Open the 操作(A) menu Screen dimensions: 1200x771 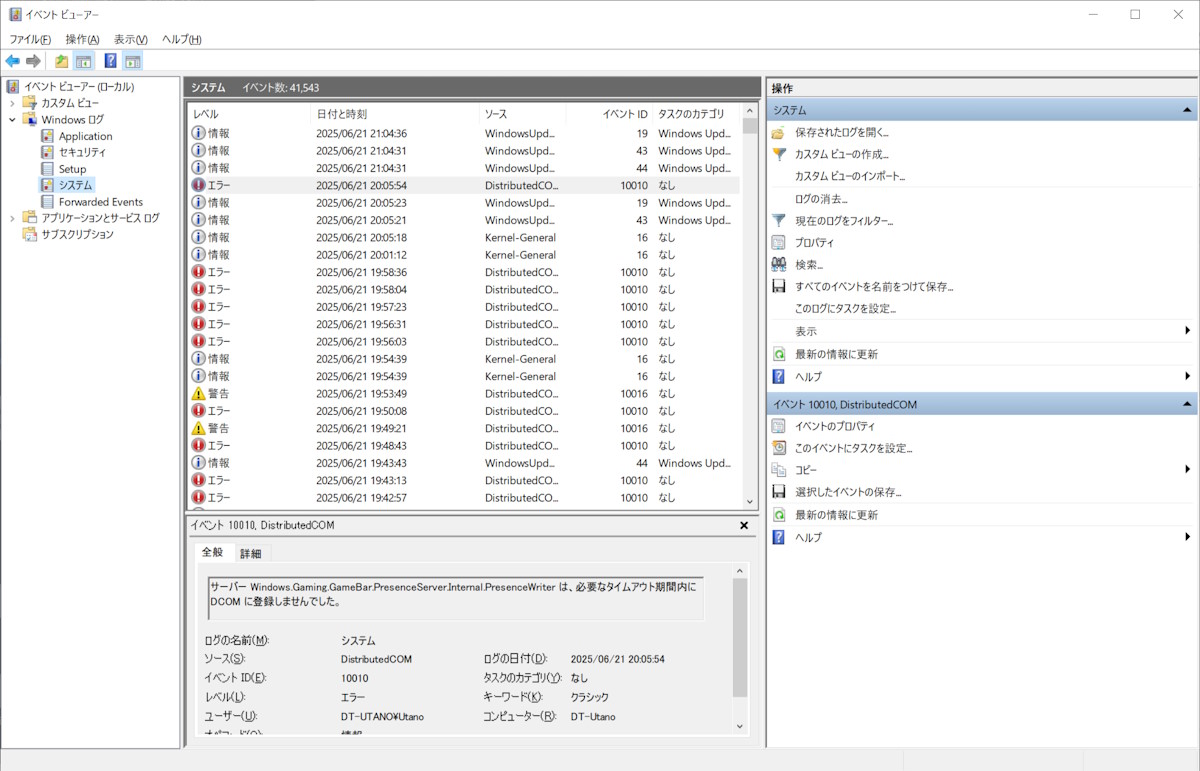pyautogui.click(x=82, y=39)
